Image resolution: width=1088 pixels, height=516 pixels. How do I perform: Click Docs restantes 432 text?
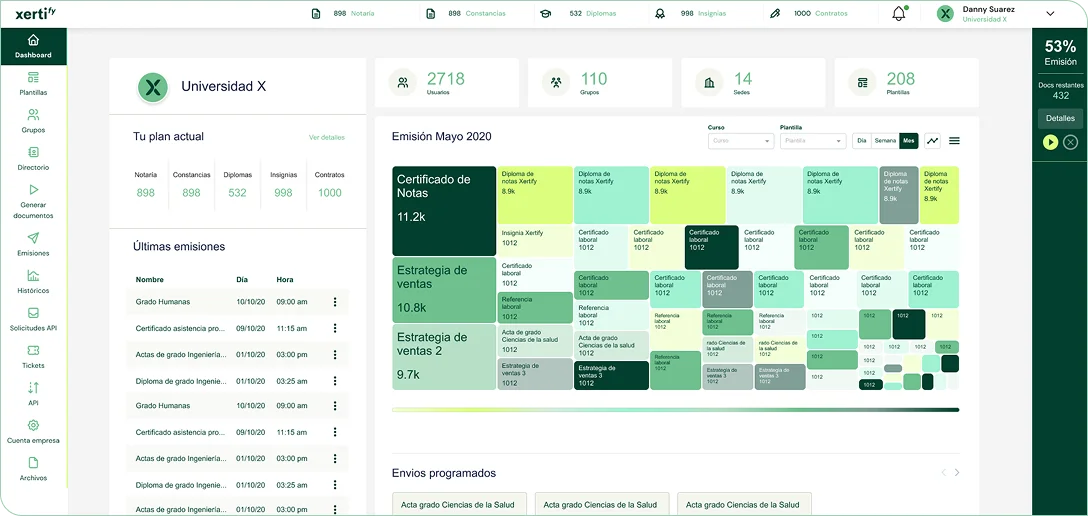click(1060, 91)
